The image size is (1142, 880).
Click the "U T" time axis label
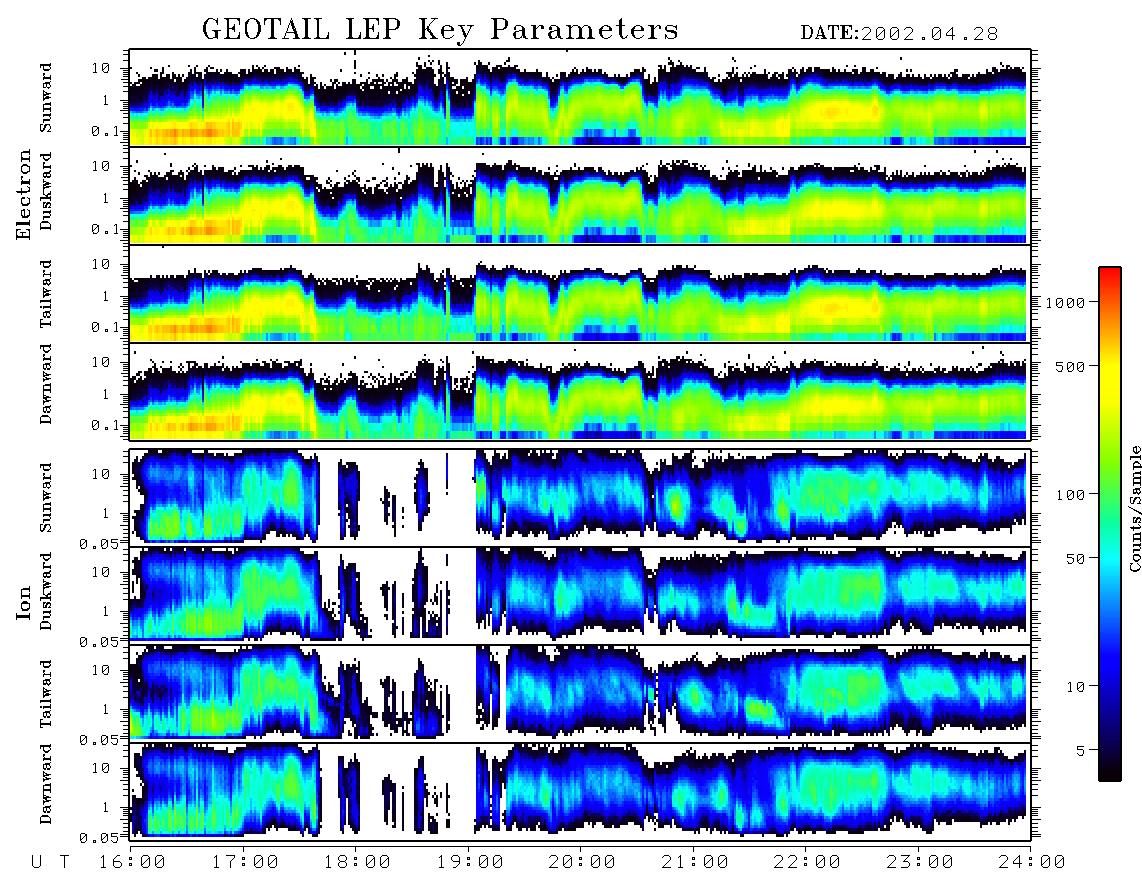tap(50, 863)
